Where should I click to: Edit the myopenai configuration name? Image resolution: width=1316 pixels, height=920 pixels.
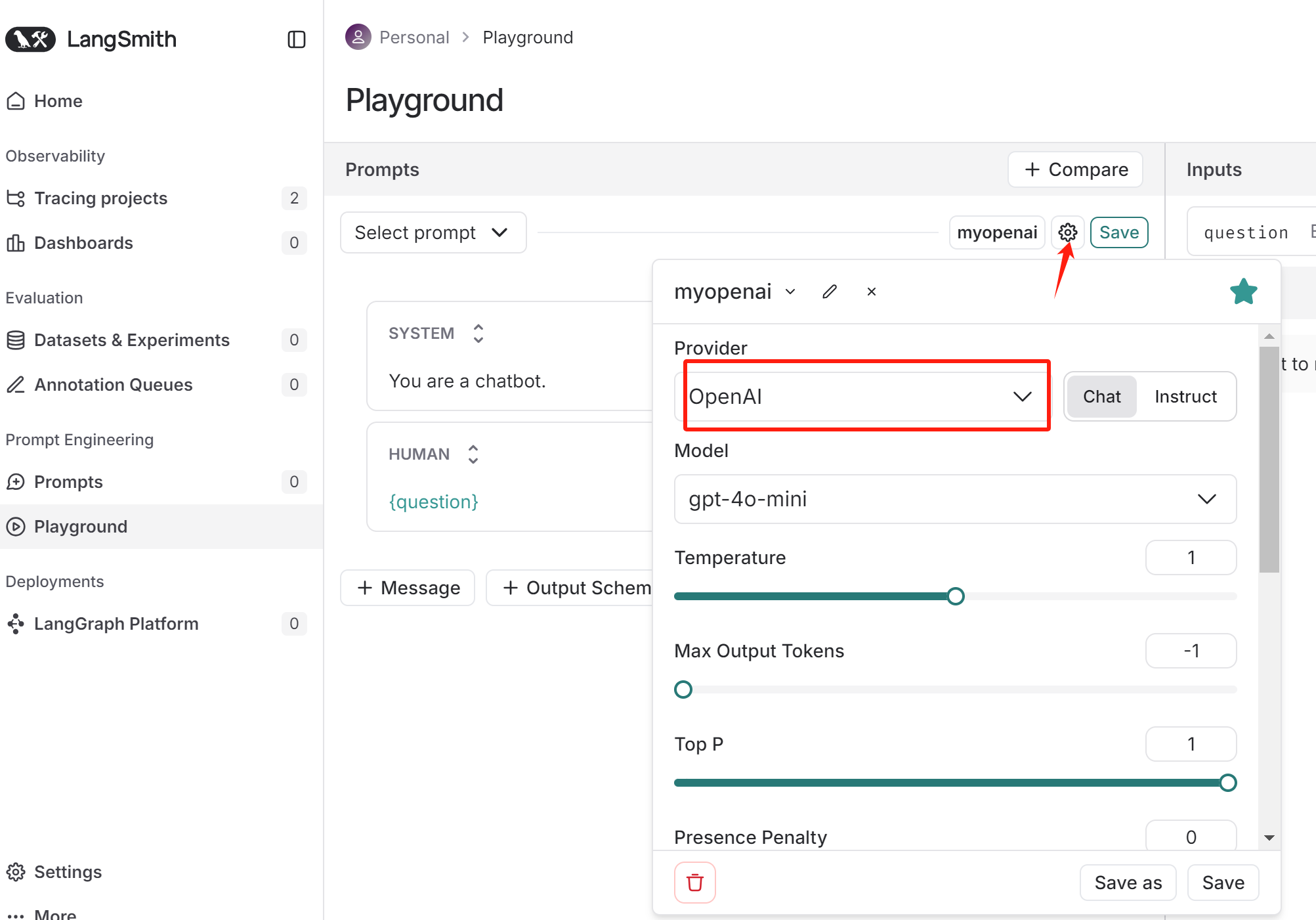(830, 292)
